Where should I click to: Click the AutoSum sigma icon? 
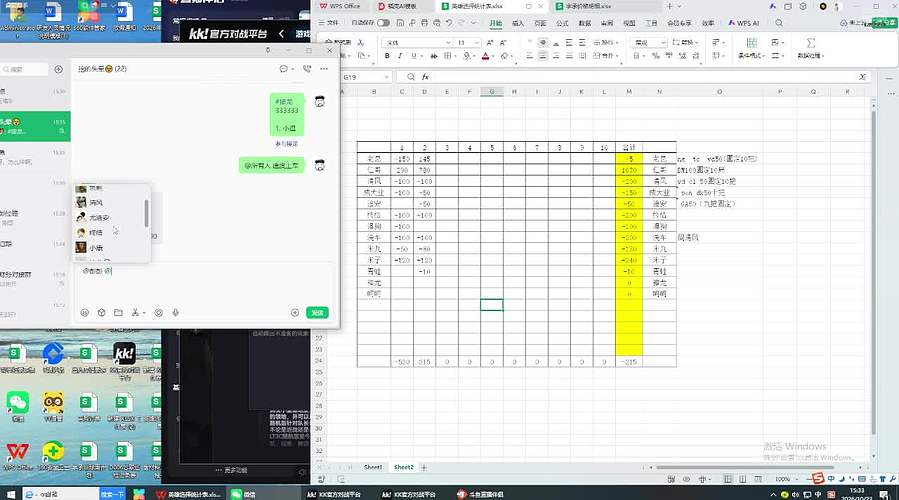[x=810, y=43]
